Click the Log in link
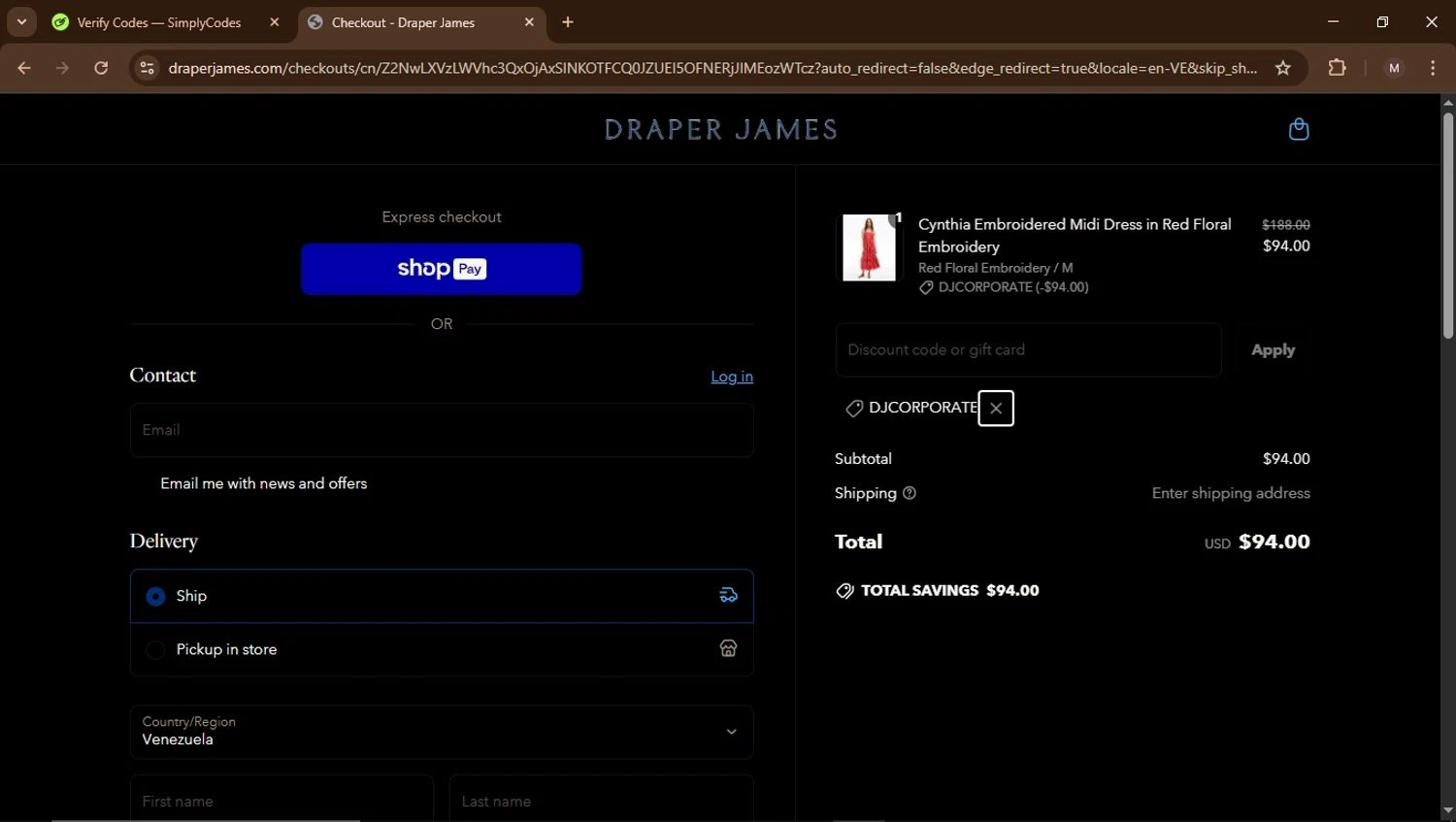 [732, 377]
